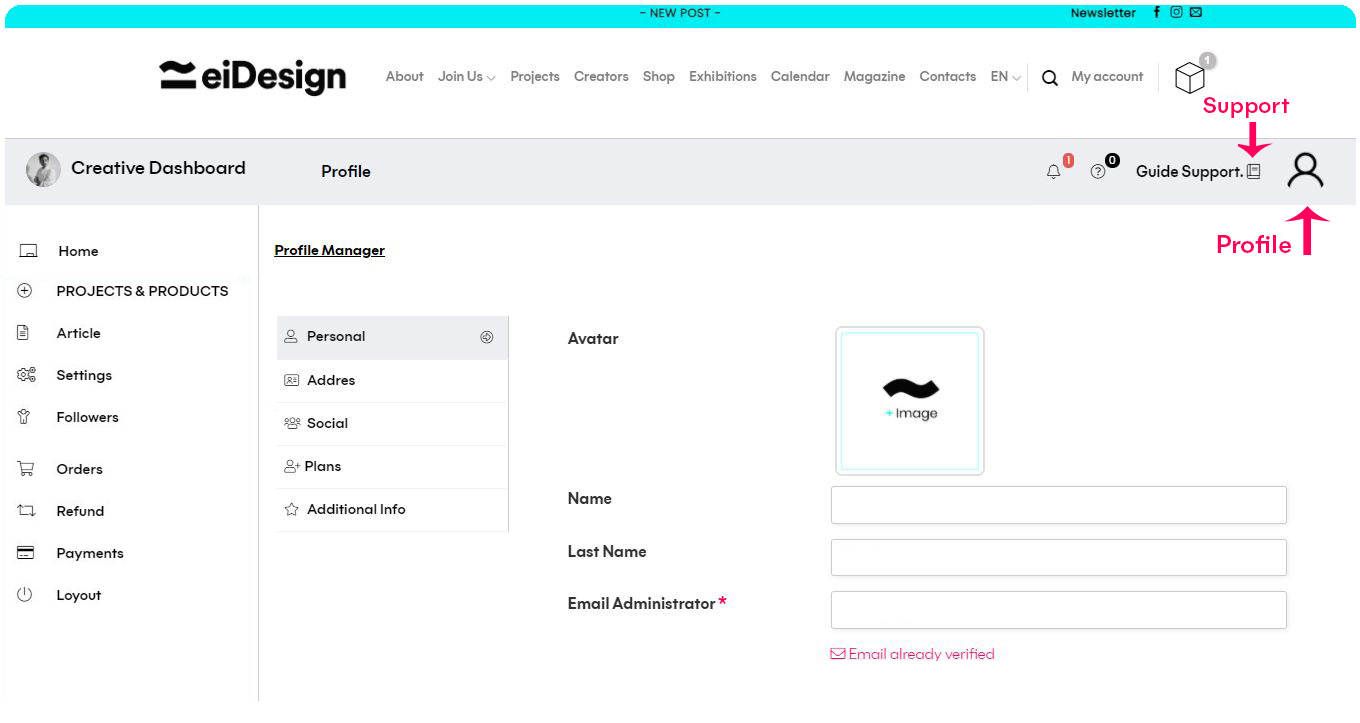The width and height of the screenshot is (1360, 723).
Task: Click the Avatar image upload box
Action: pos(910,401)
